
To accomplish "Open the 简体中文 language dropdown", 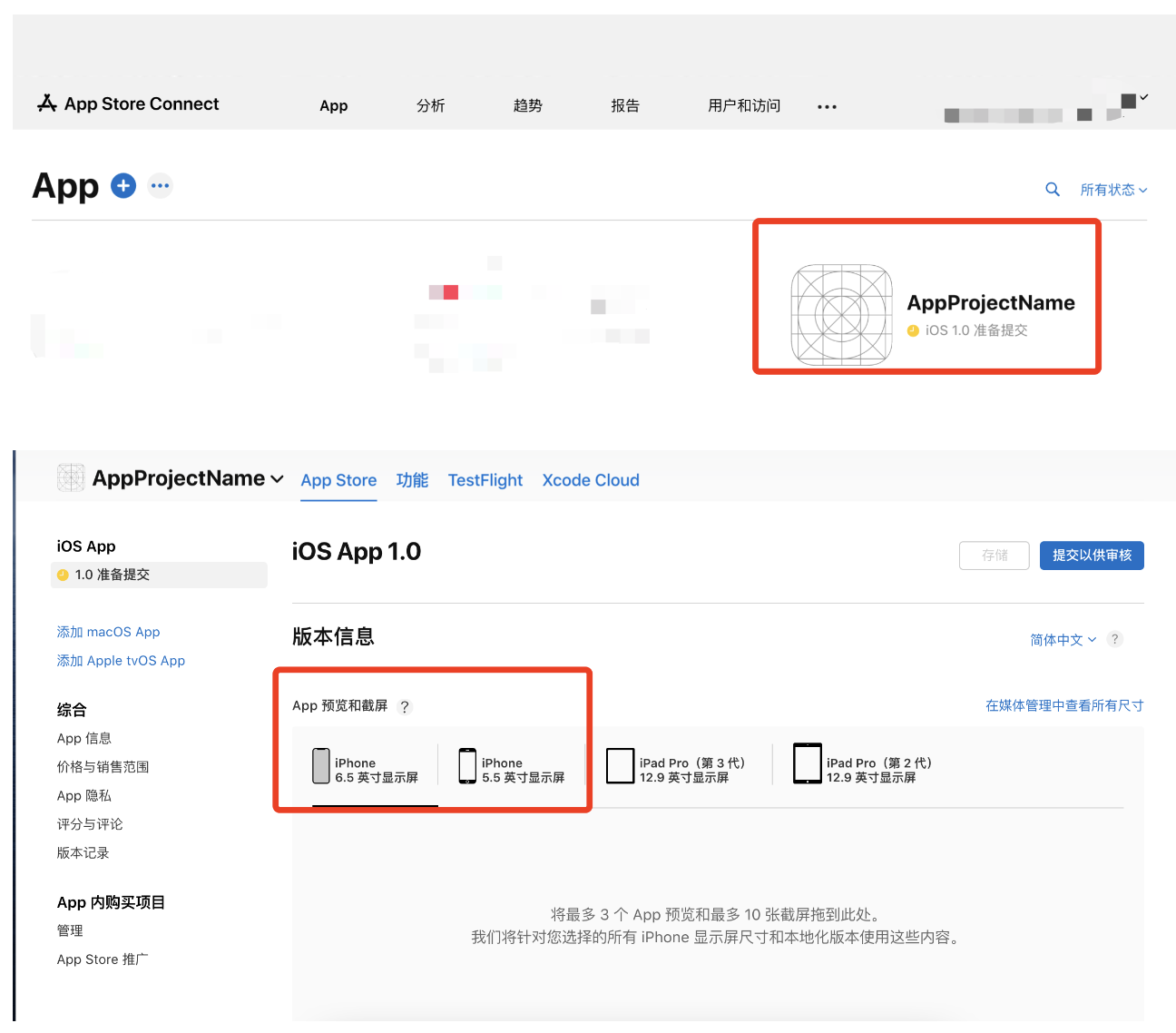I will (x=1063, y=640).
